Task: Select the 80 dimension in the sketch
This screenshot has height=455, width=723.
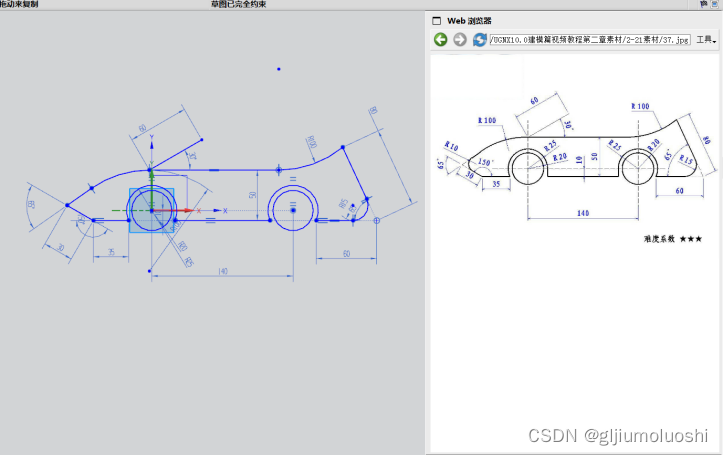Action: point(373,111)
